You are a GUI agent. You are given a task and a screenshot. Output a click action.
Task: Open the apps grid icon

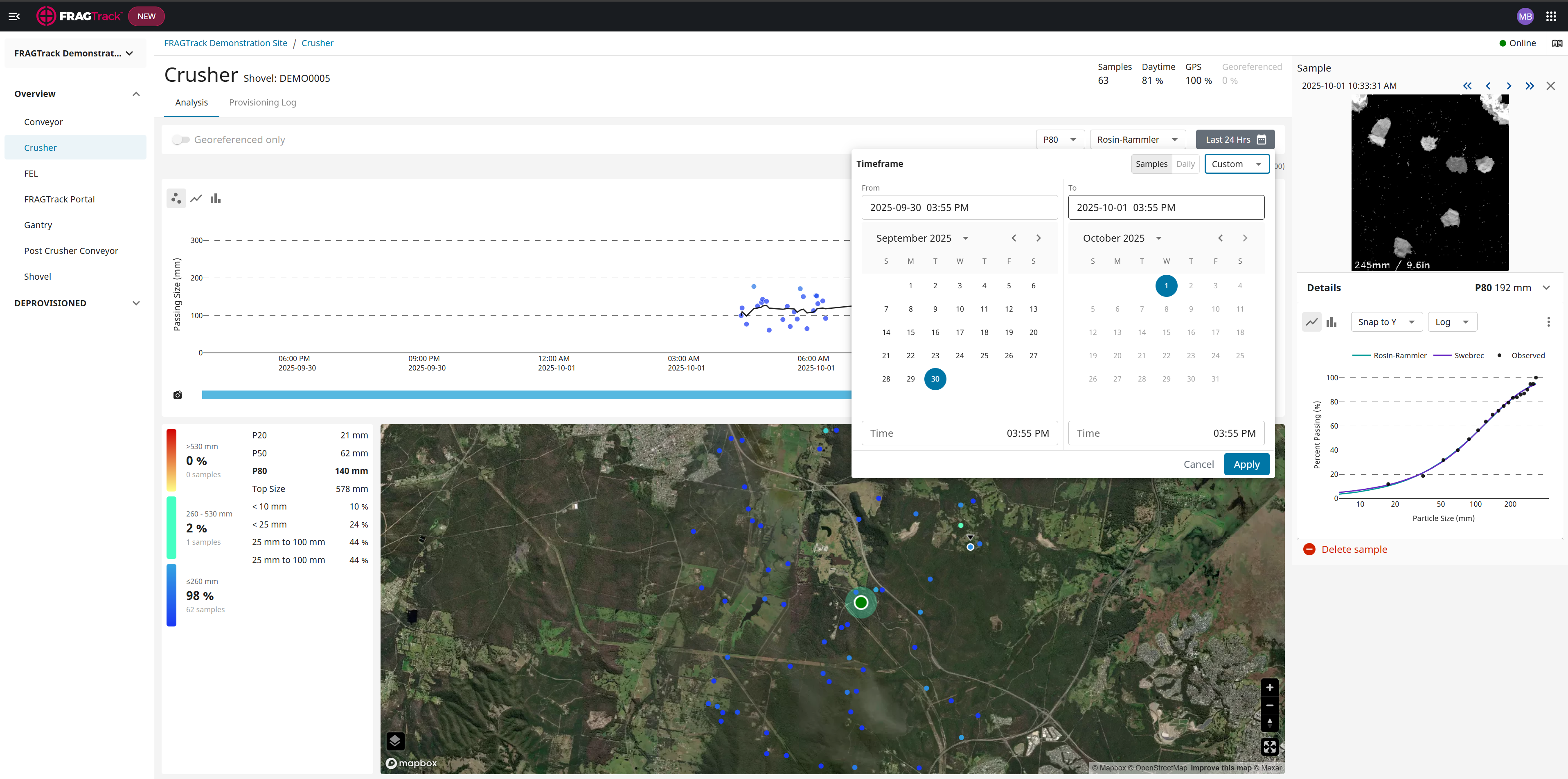pyautogui.click(x=1551, y=16)
